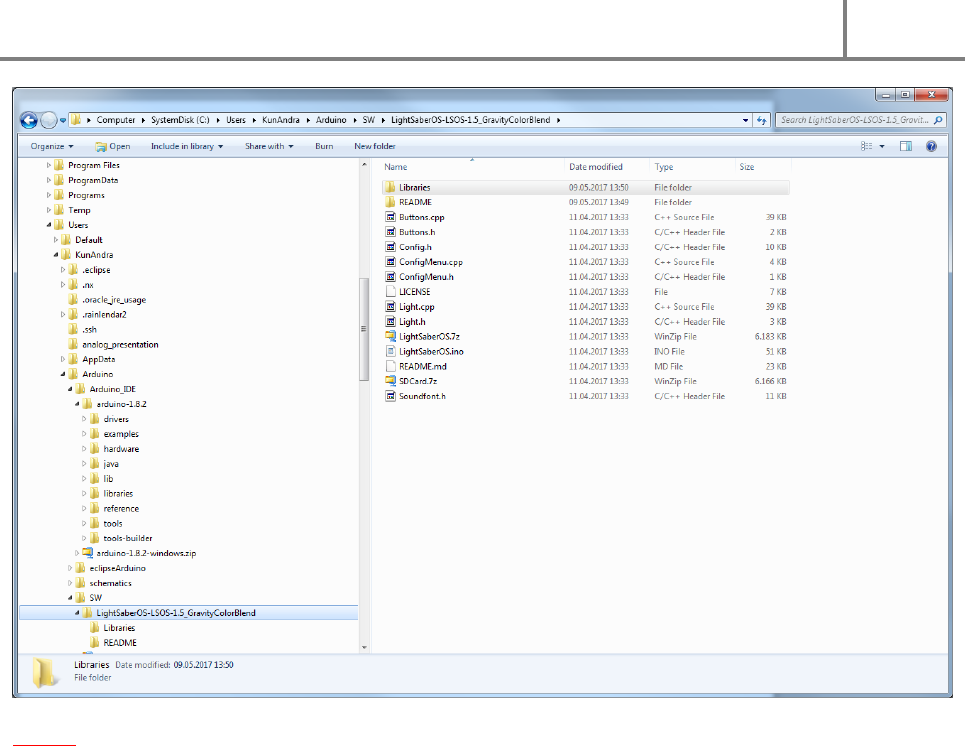The width and height of the screenshot is (965, 746).
Task: Collapse the Arduino_IDE tree node
Action: point(70,389)
